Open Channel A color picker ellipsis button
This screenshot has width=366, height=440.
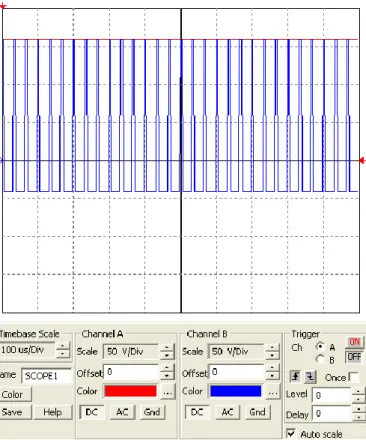click(x=168, y=392)
